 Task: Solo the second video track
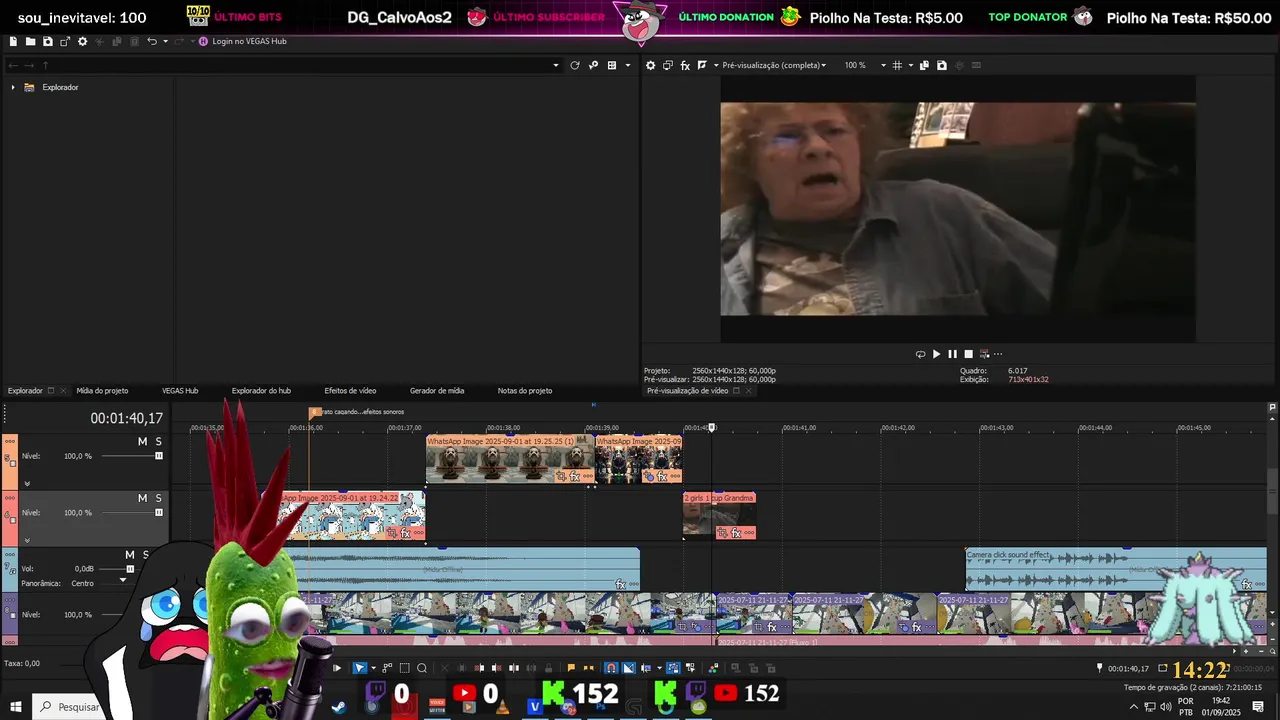[158, 498]
